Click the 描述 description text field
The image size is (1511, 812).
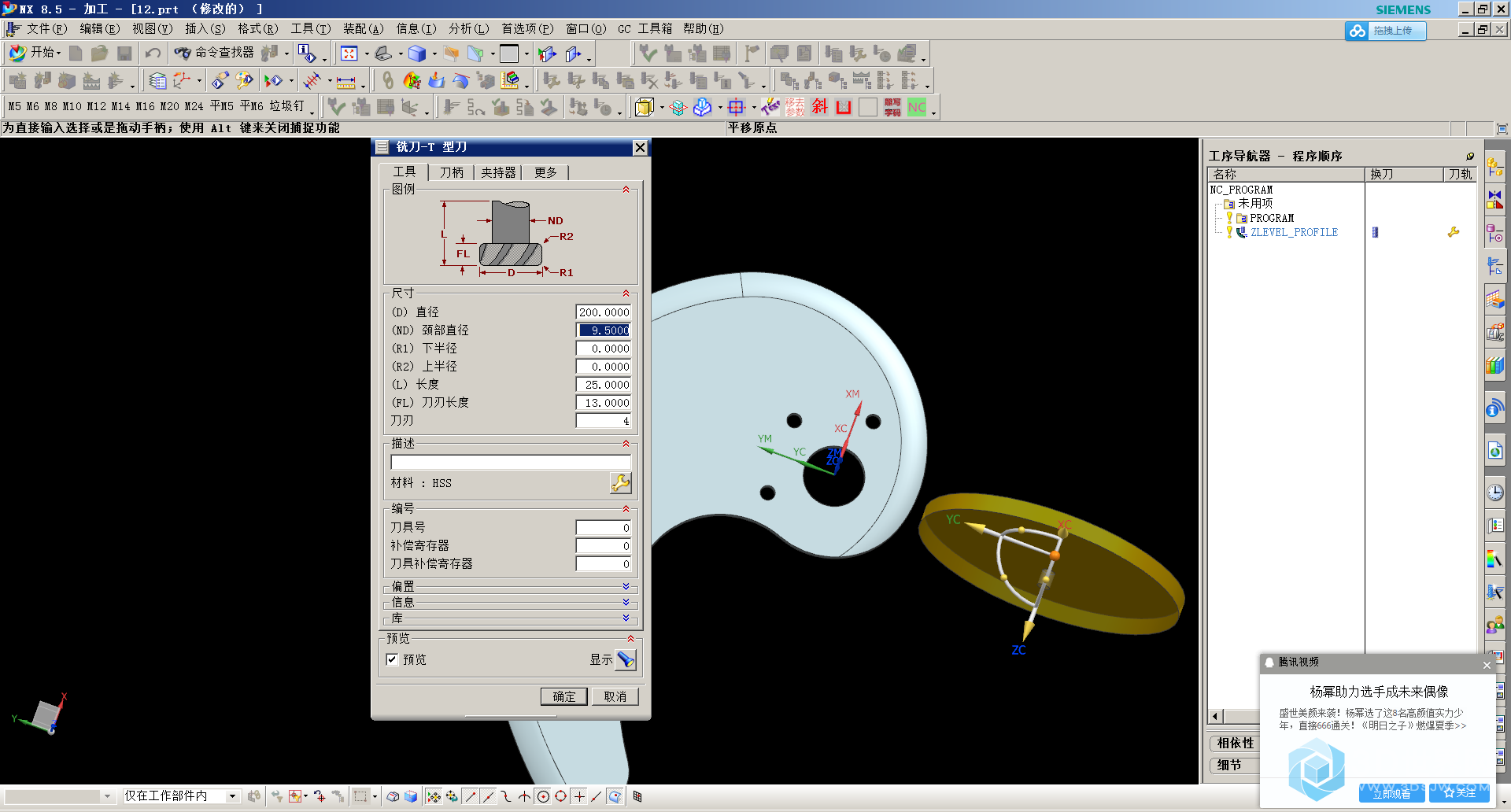tap(511, 463)
